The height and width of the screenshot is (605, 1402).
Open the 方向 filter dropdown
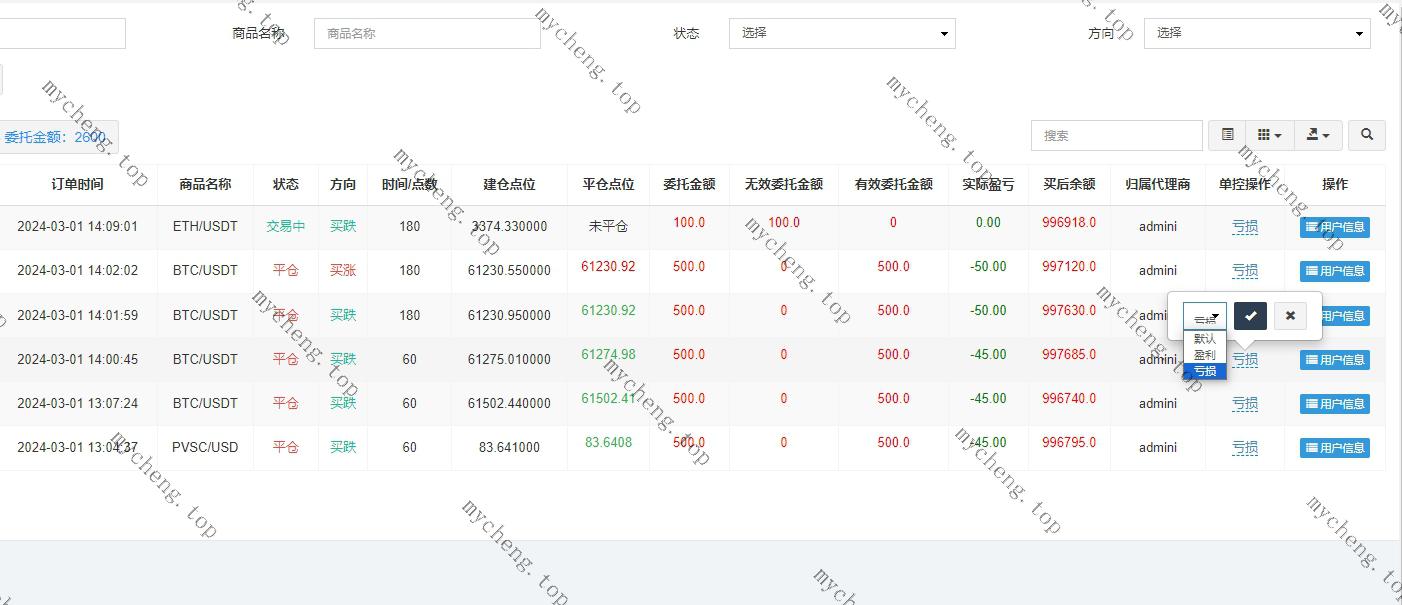coord(1257,33)
